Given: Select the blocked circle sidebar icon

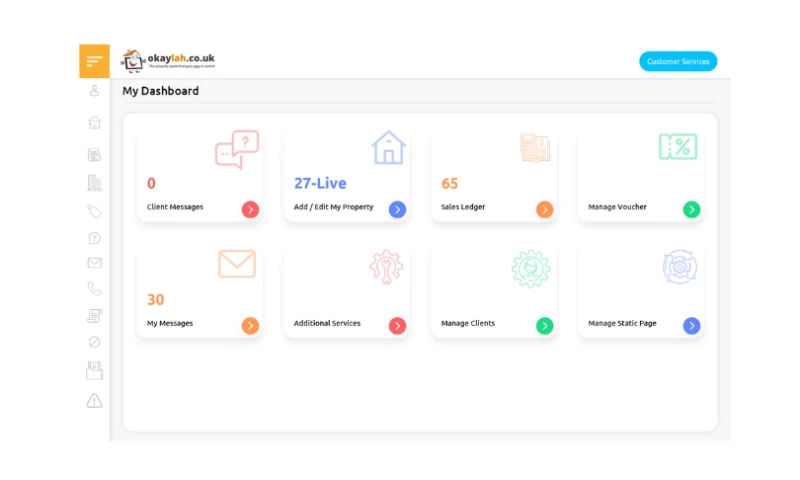Looking at the screenshot, I should pyautogui.click(x=94, y=342).
